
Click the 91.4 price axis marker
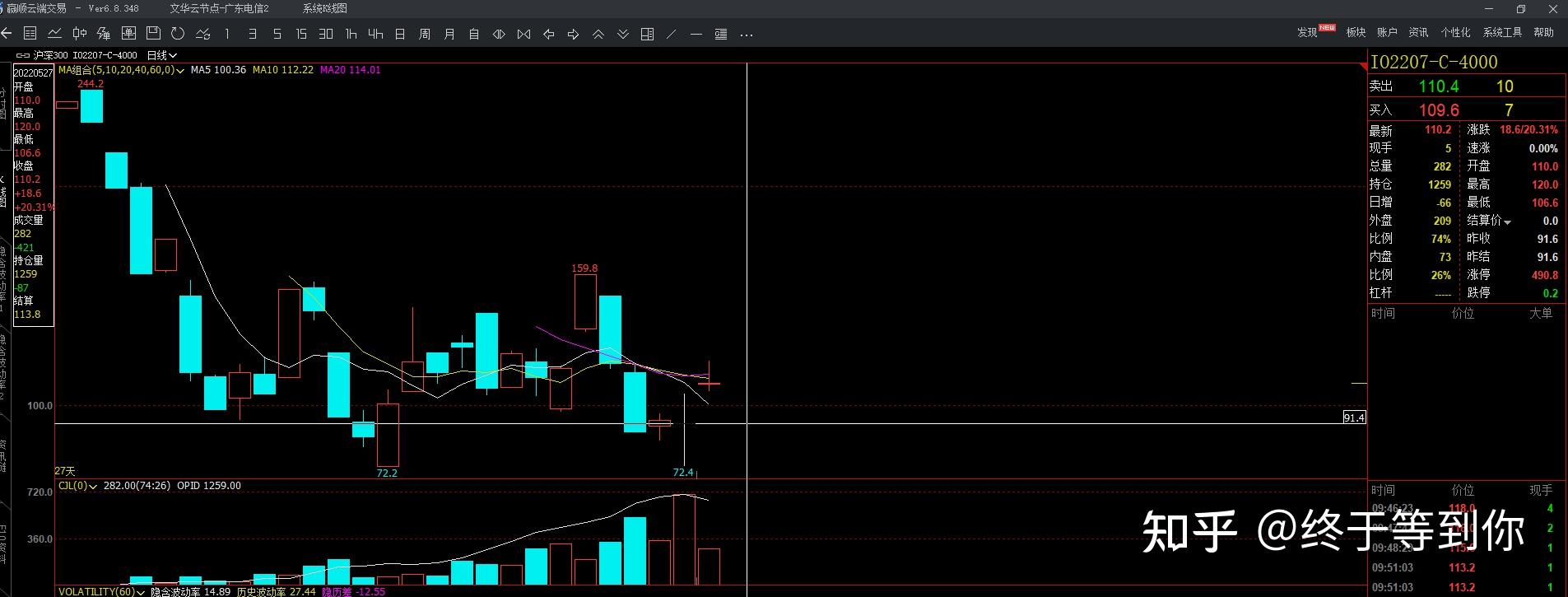[x=1354, y=417]
